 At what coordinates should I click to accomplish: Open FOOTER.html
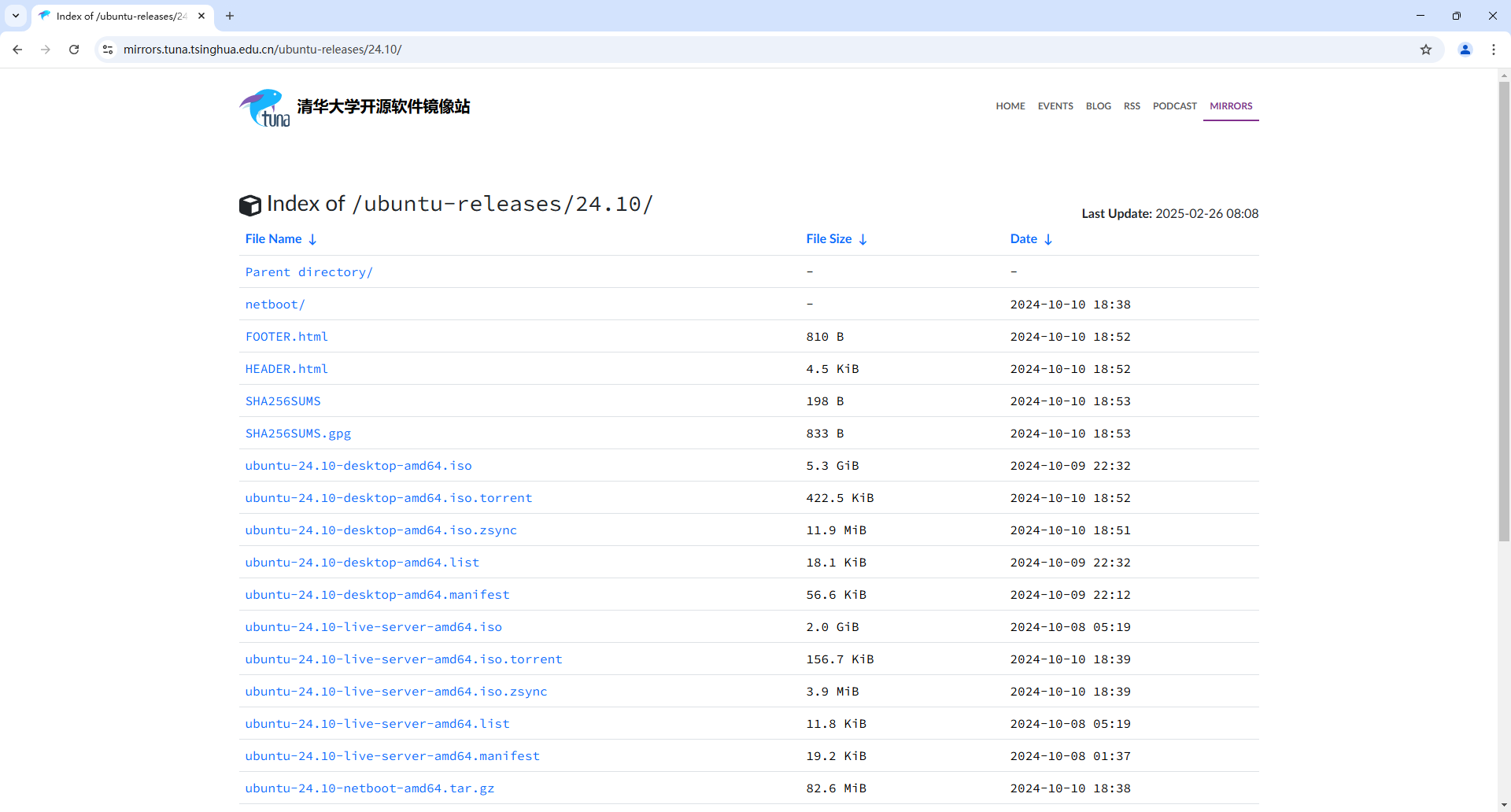pyautogui.click(x=286, y=337)
